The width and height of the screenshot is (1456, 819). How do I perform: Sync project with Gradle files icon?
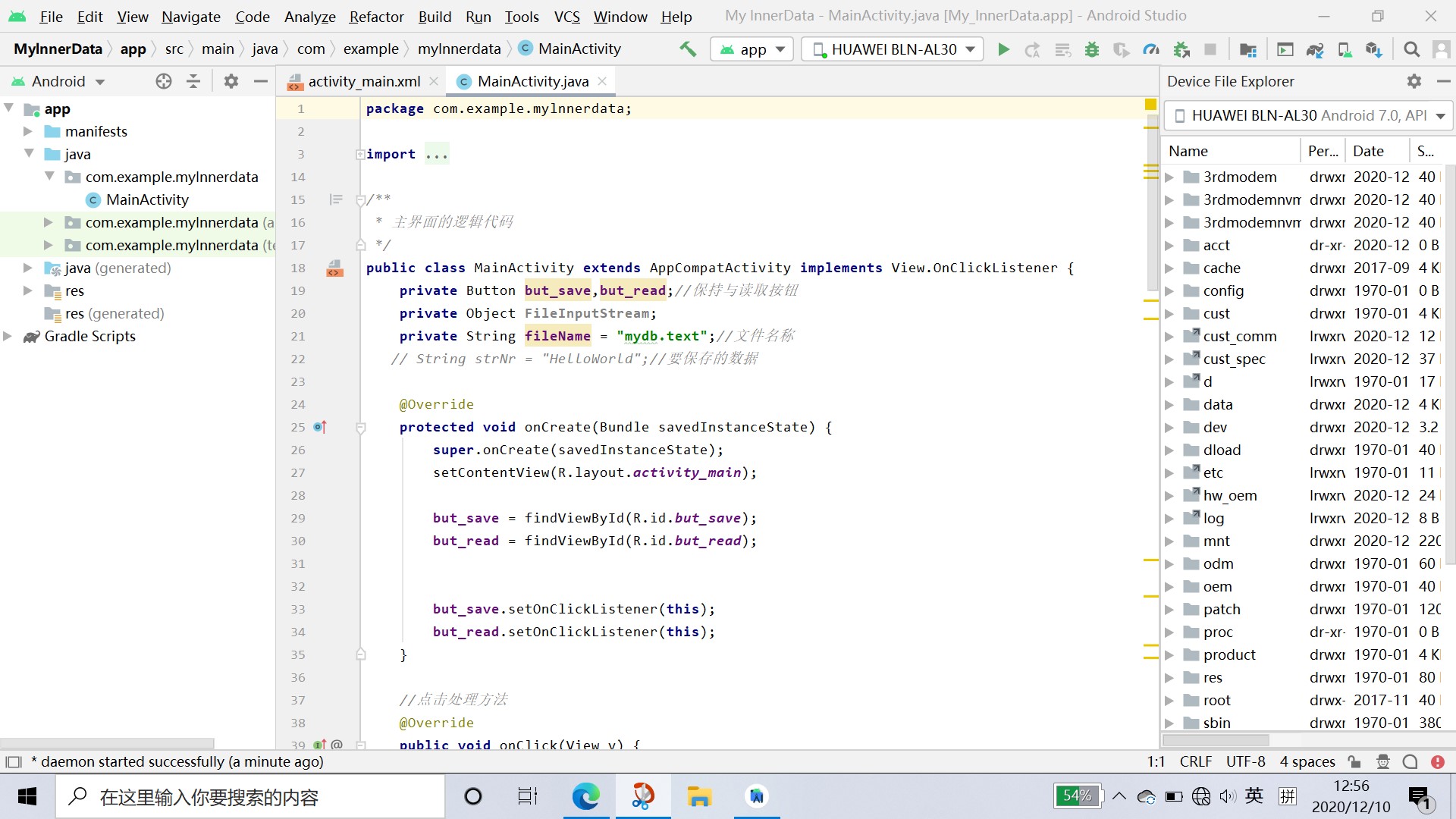[1315, 49]
